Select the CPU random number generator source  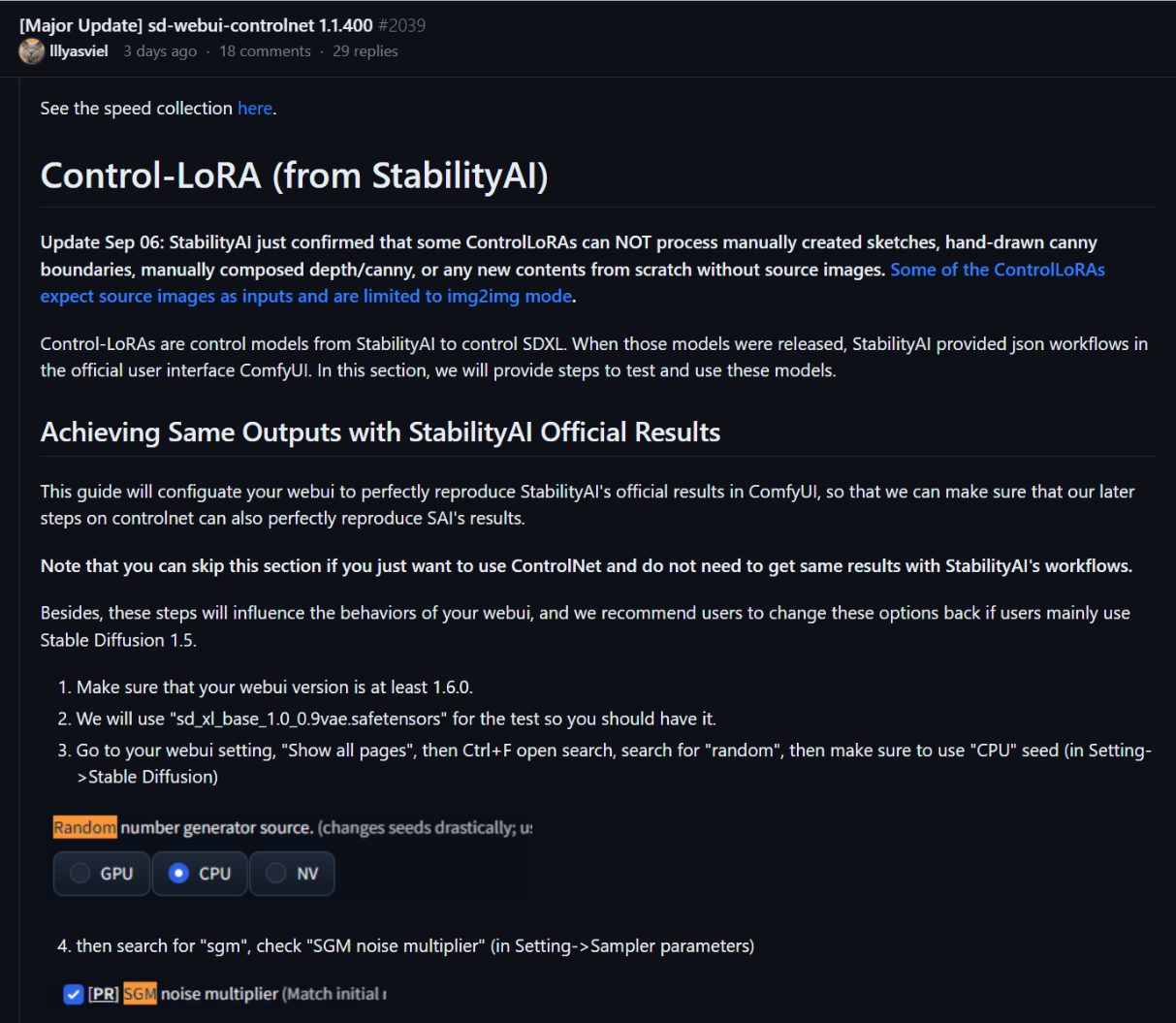point(199,873)
